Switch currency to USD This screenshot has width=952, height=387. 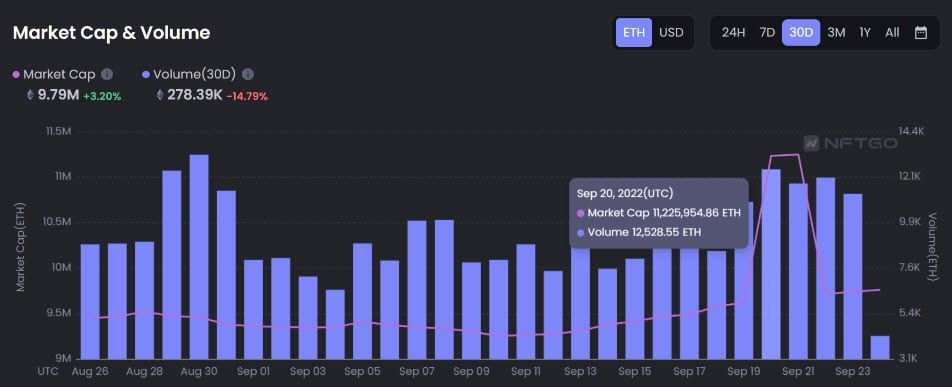tap(672, 33)
